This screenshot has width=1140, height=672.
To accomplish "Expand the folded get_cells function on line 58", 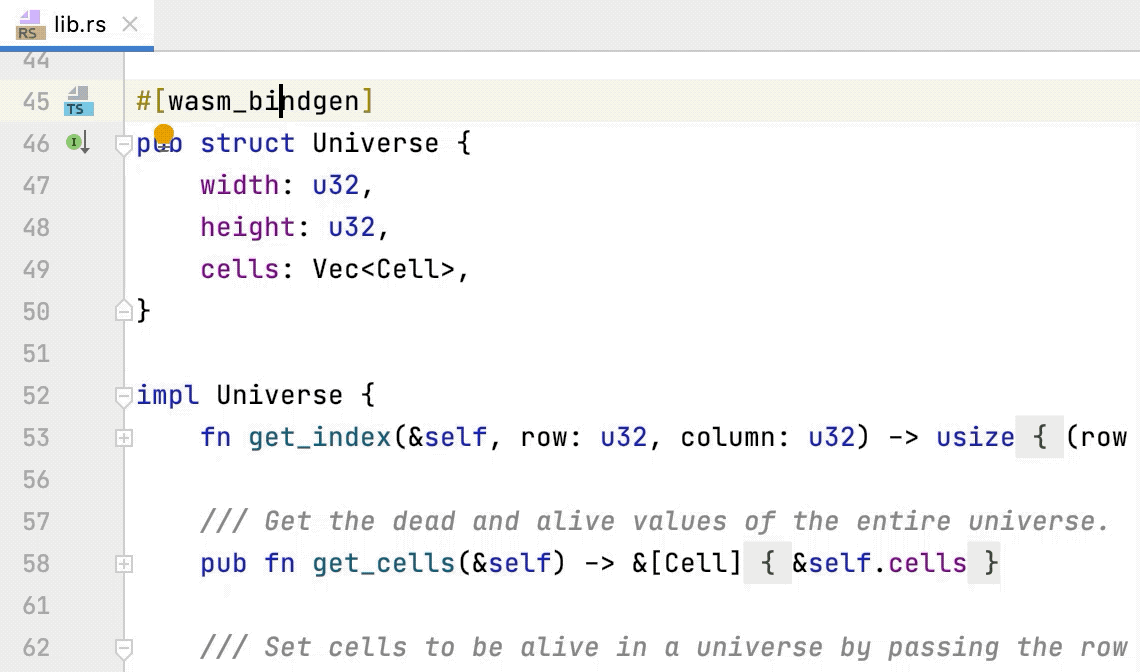I will pos(124,564).
